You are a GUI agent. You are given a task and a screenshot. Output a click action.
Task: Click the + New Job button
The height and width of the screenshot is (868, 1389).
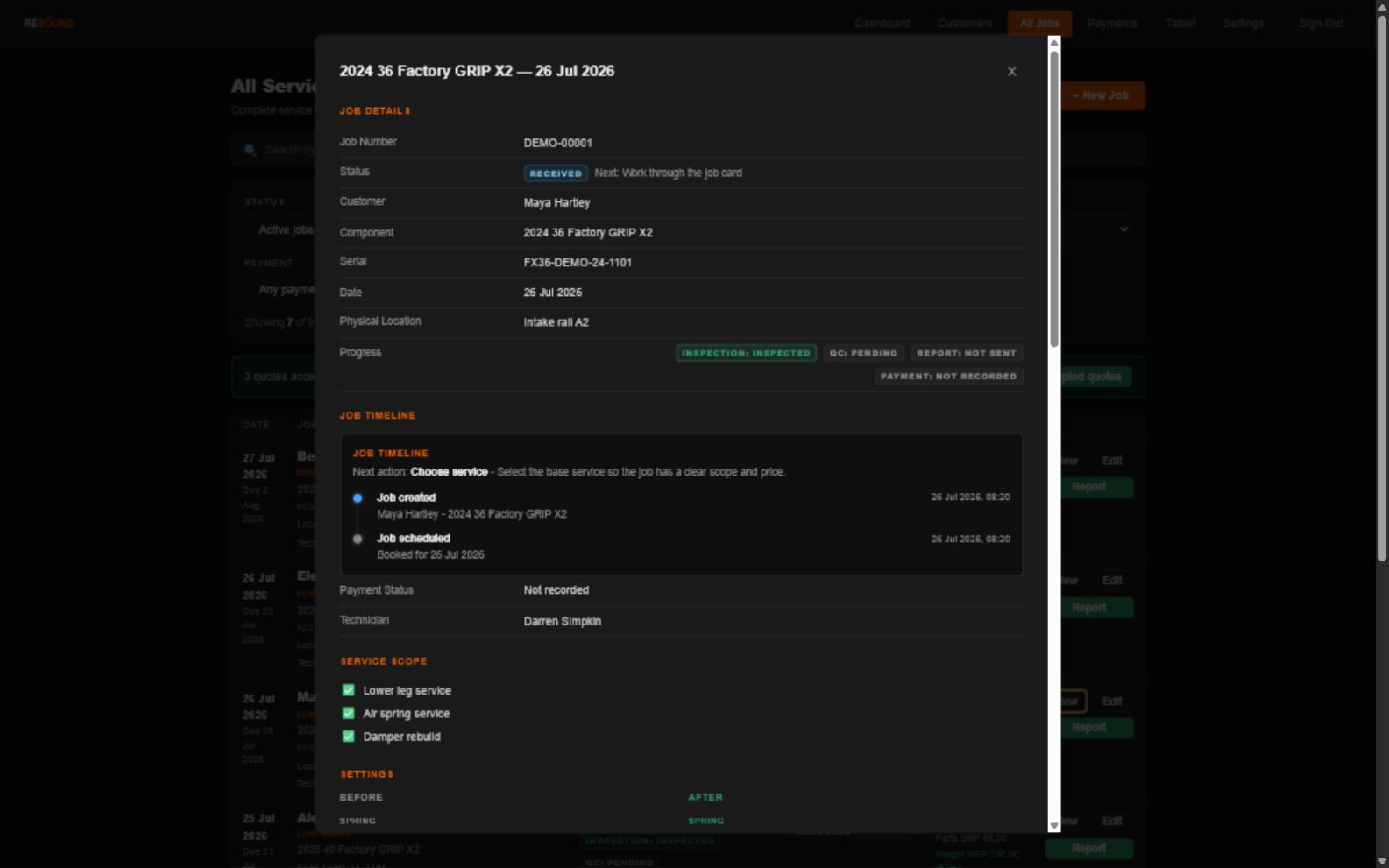tap(1102, 95)
